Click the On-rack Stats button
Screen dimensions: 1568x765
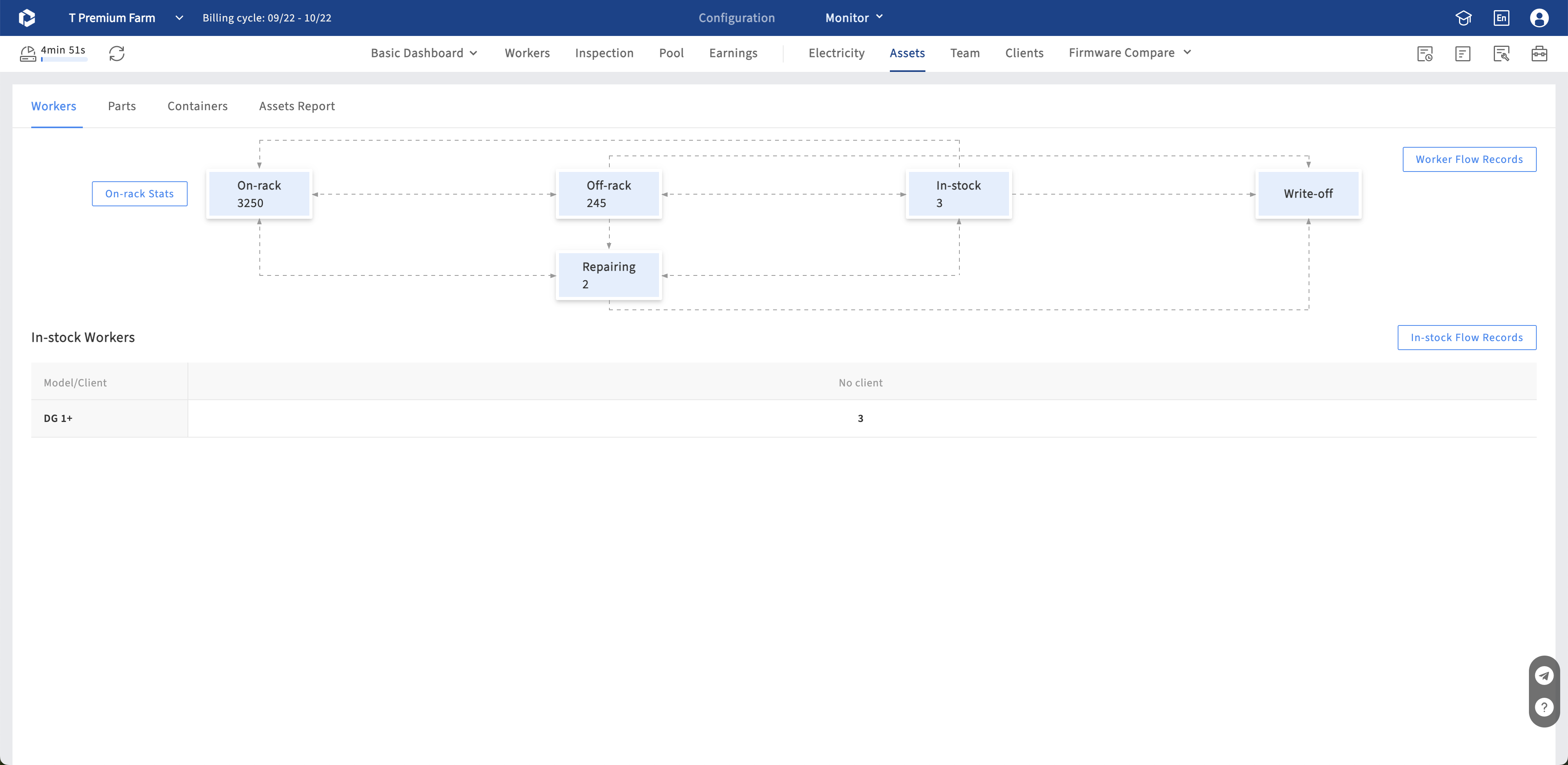tap(139, 193)
